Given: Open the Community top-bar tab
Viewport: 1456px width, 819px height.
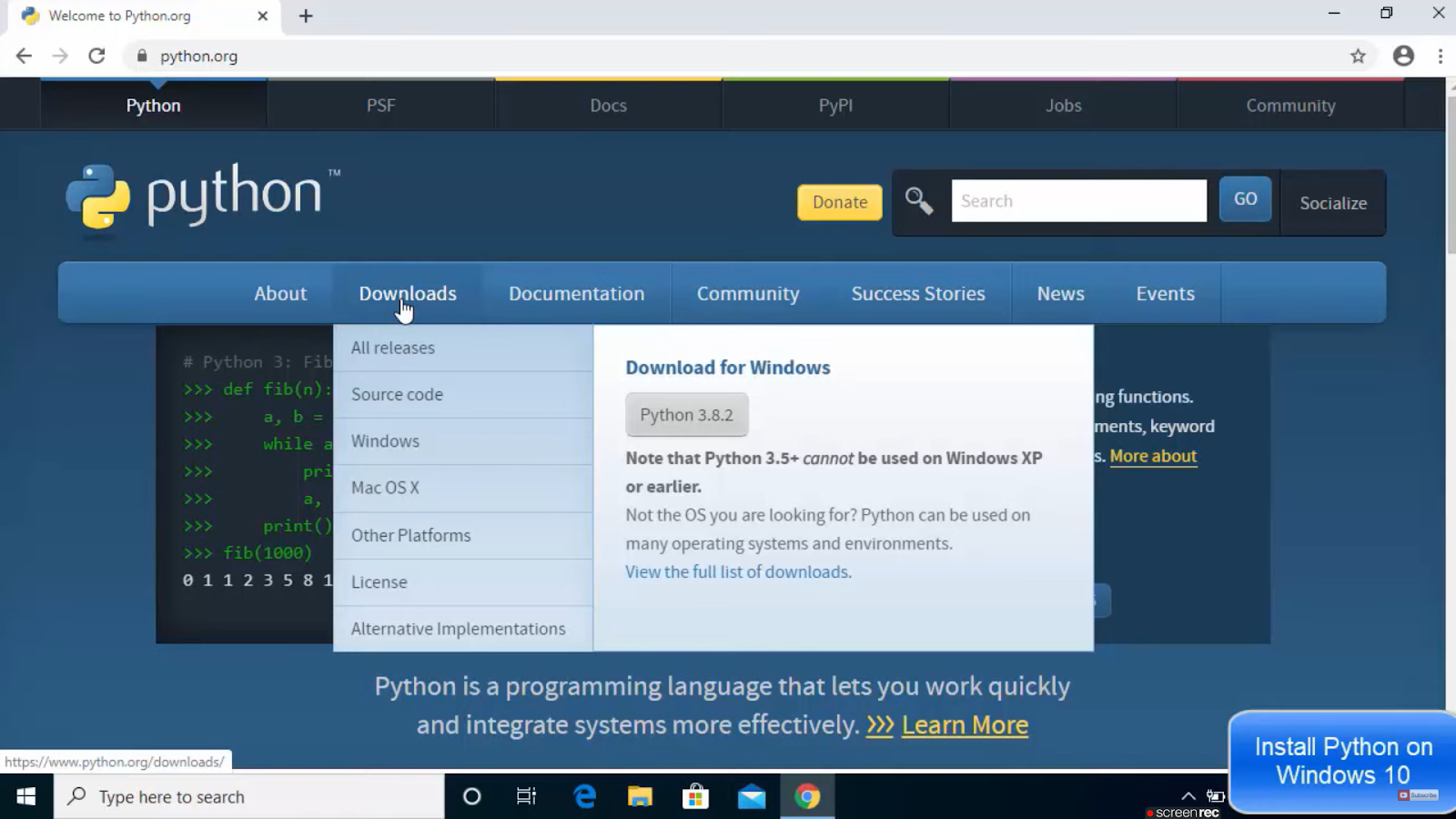Looking at the screenshot, I should coord(1290,106).
